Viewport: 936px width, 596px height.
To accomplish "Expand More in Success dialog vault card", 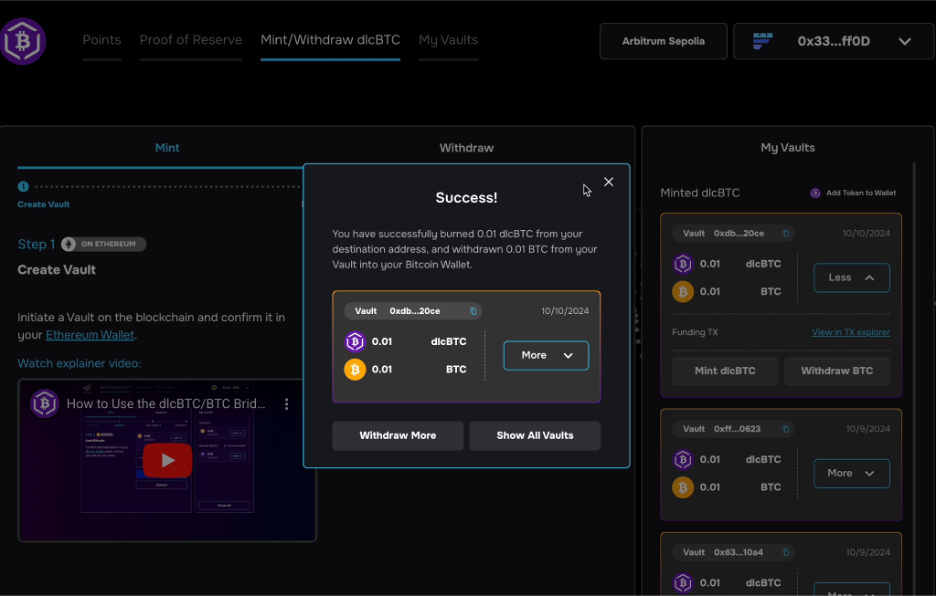I will click(546, 355).
